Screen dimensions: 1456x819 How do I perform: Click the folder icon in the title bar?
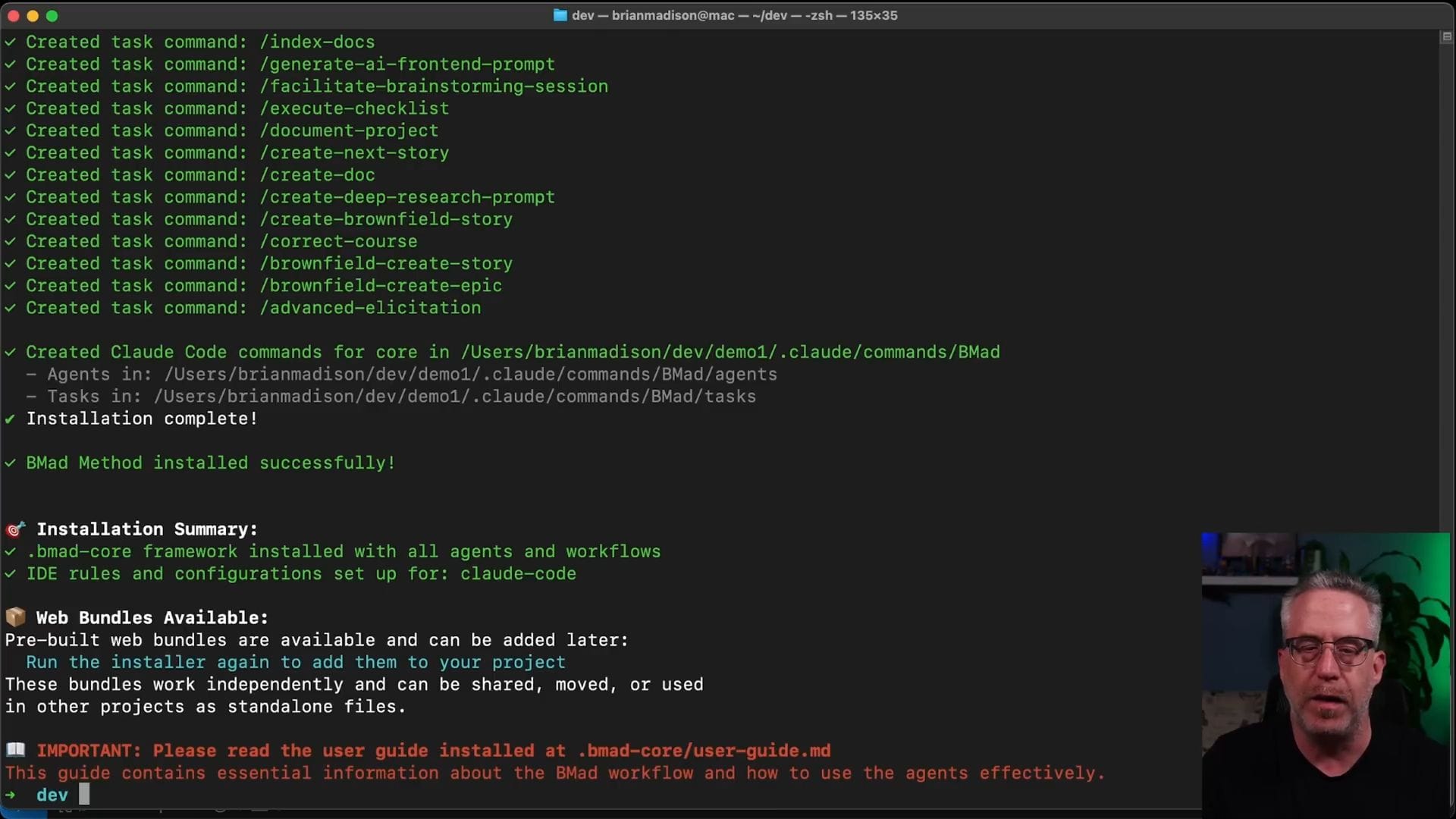point(560,15)
